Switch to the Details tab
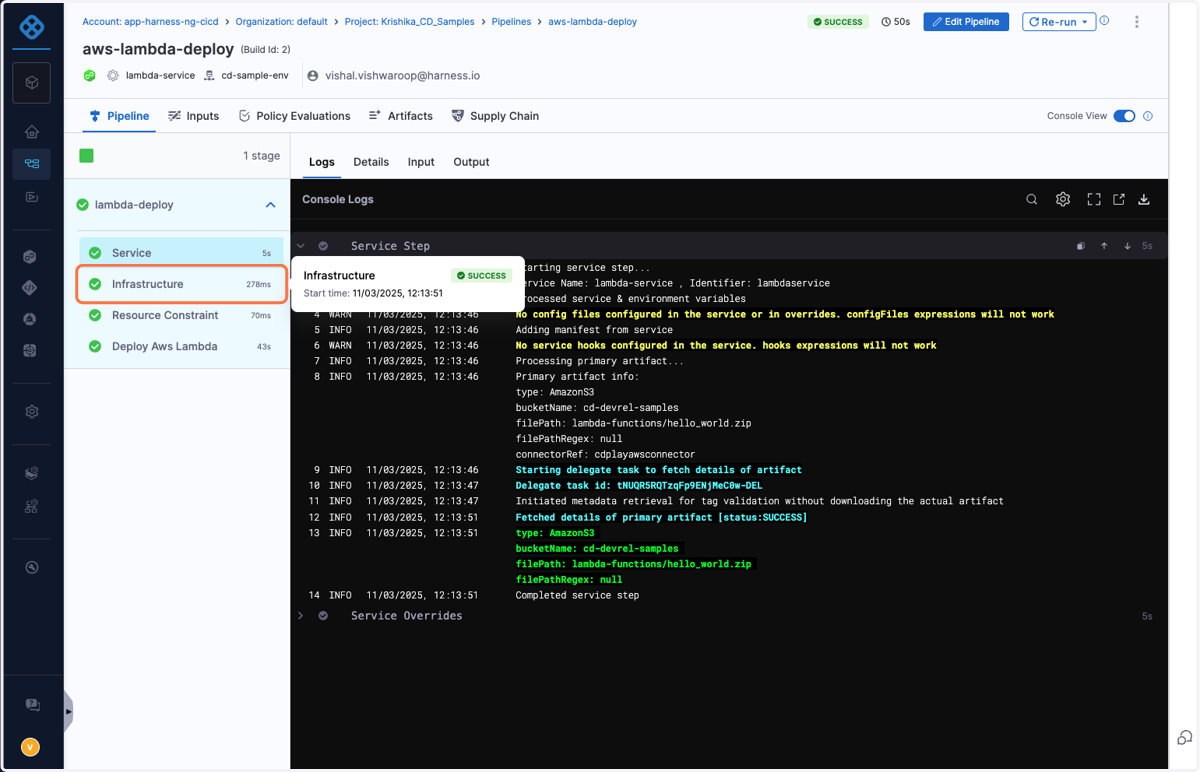The width and height of the screenshot is (1200, 772). (371, 162)
